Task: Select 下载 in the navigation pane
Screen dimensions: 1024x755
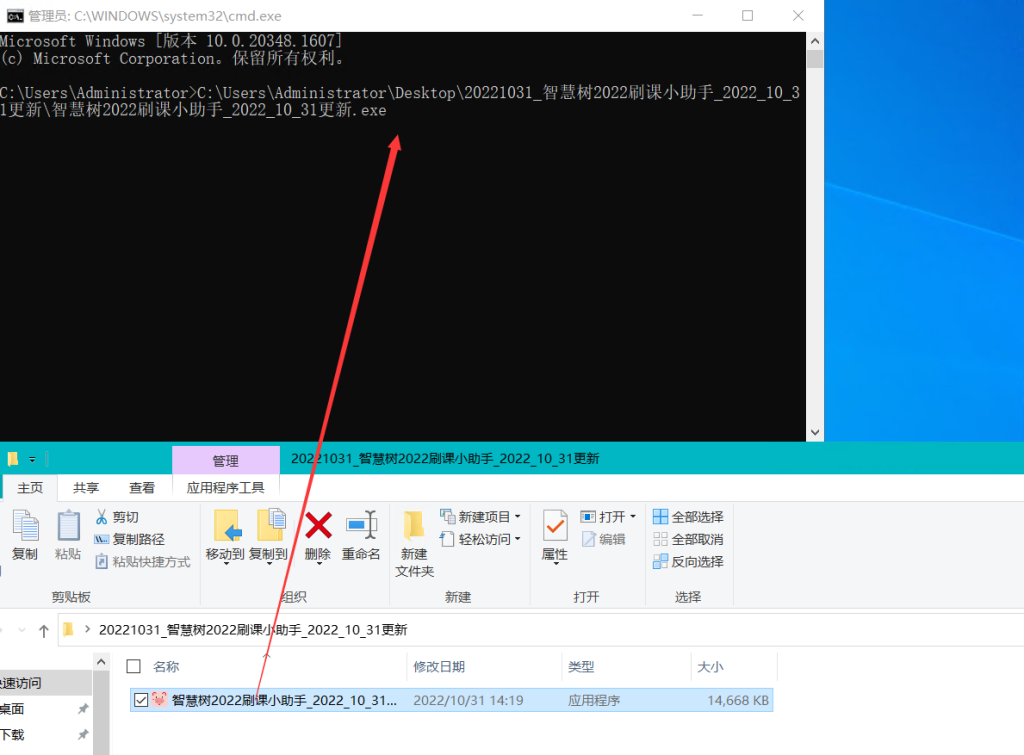Action: (x=12, y=735)
